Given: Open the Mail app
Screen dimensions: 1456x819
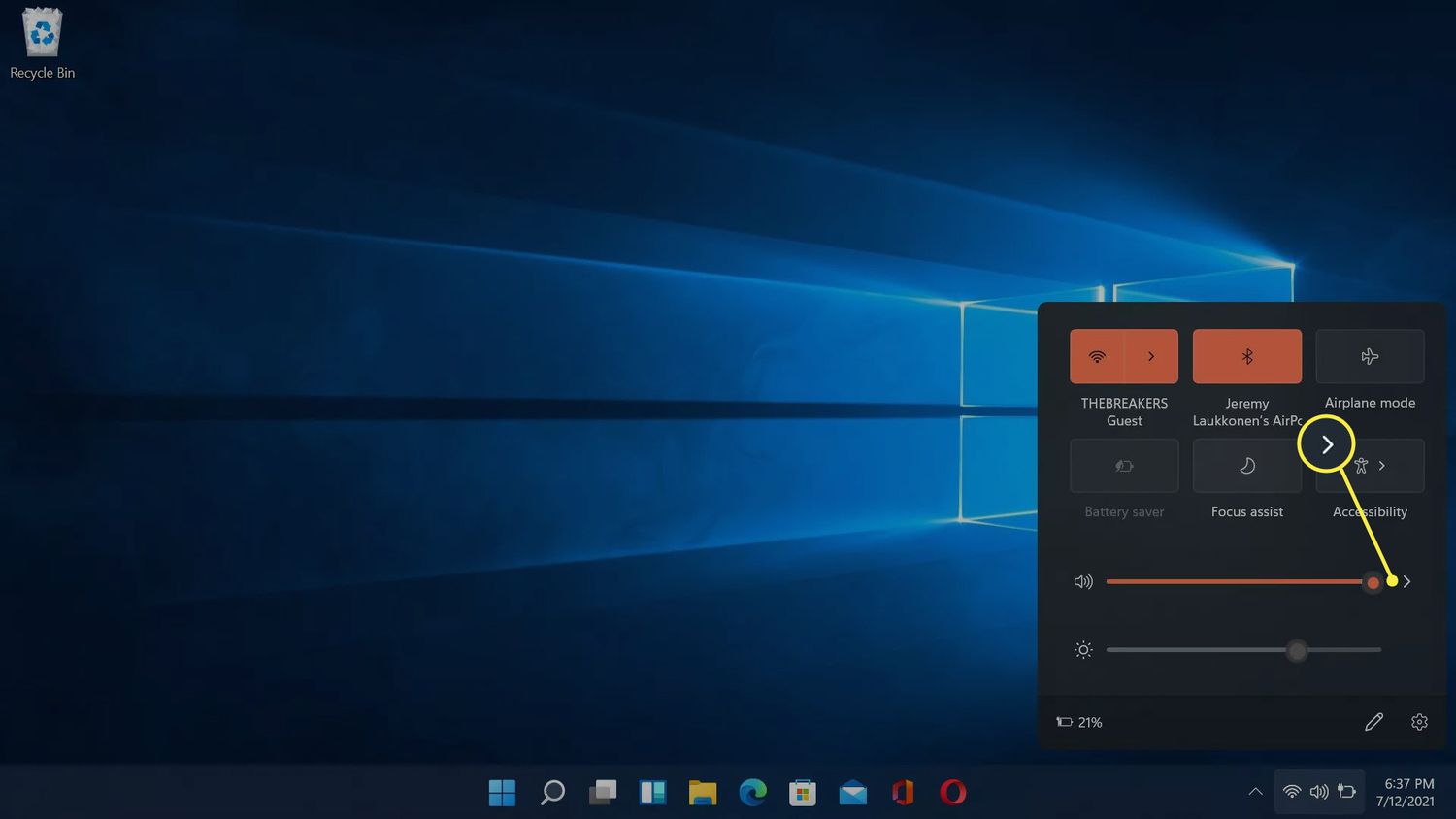Looking at the screenshot, I should [x=853, y=793].
